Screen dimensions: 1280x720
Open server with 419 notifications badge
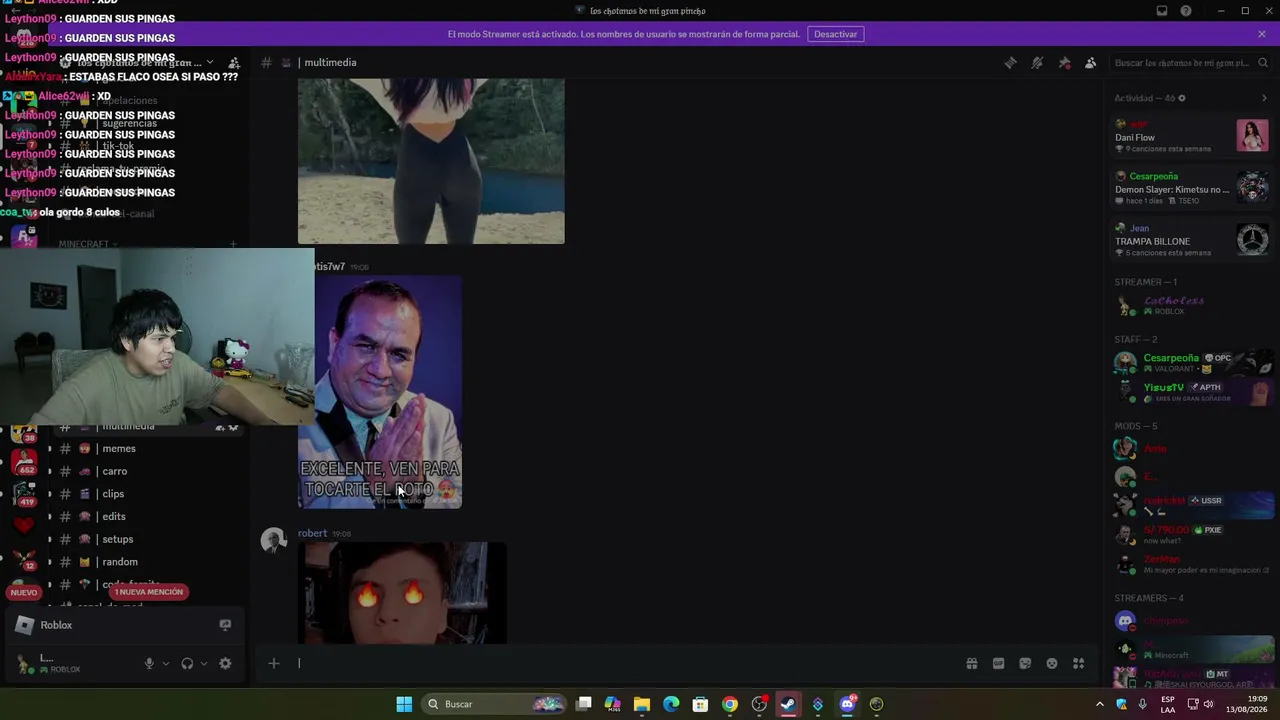coord(24,493)
